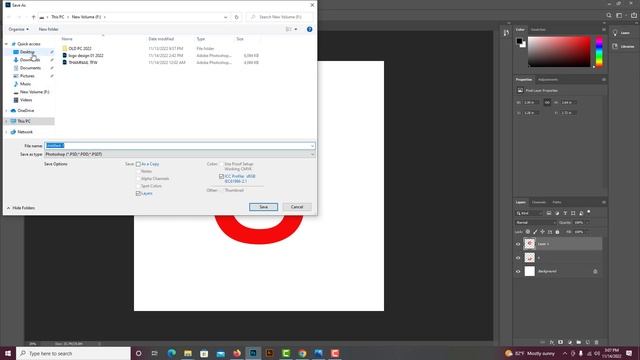Image resolution: width=640 pixels, height=360 pixels.
Task: Switch to the Paths tab
Action: [557, 202]
